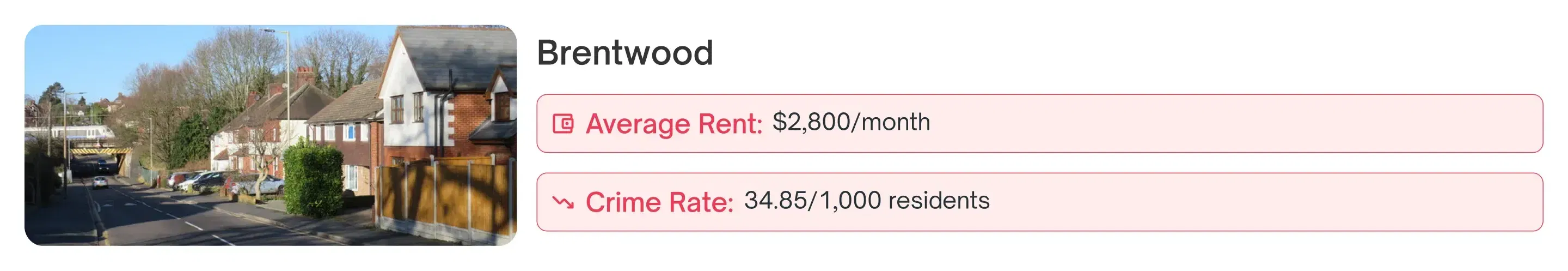
Task: Select the Average Rent label
Action: [x=674, y=124]
